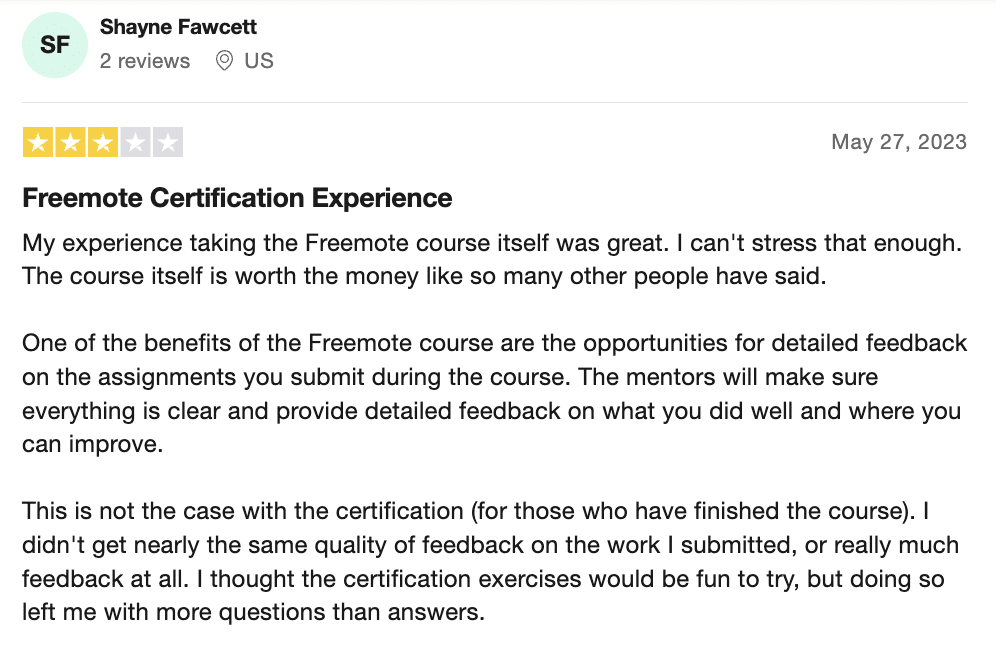Click the location pin icon
996x646 pixels.
[x=224, y=61]
